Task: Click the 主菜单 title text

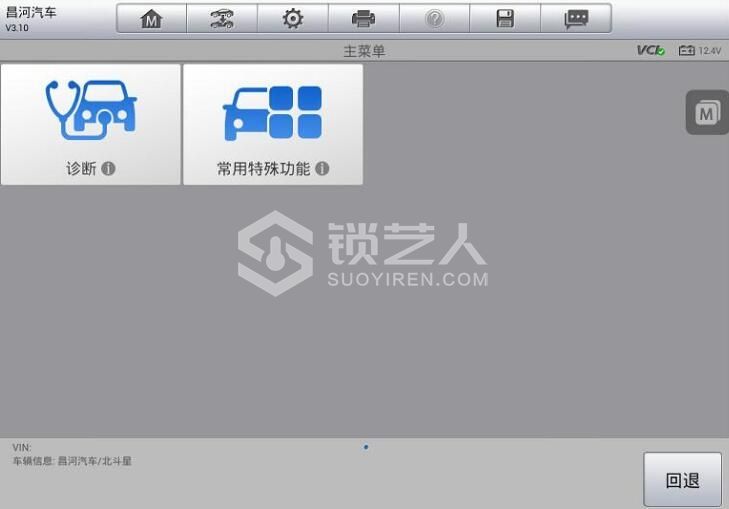Action: tap(364, 51)
